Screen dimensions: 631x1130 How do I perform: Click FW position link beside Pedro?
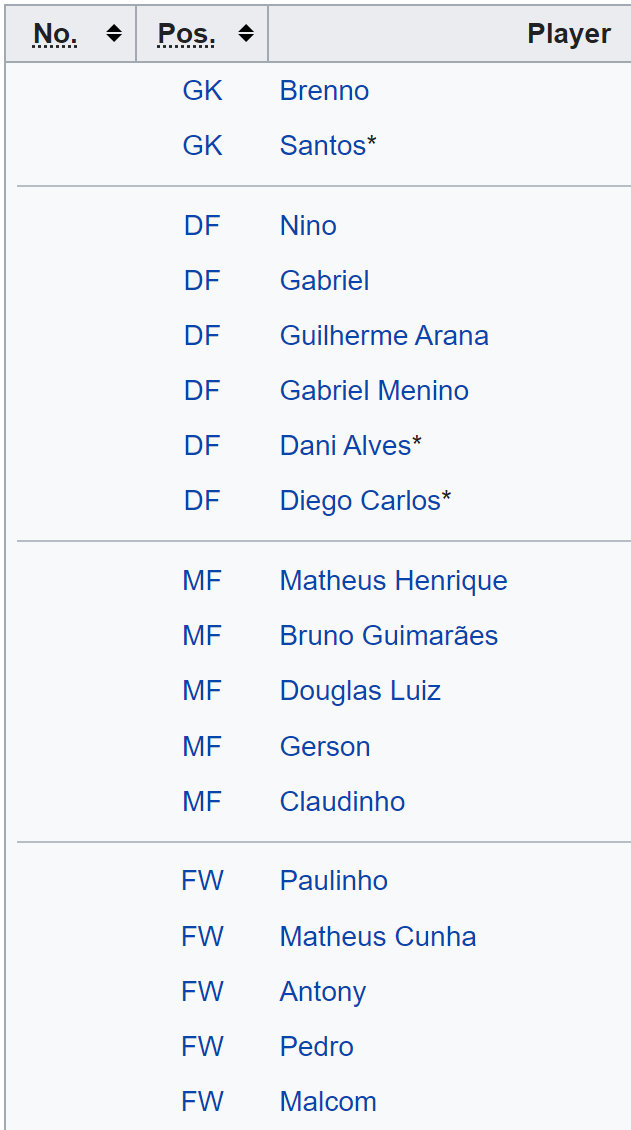point(202,1046)
